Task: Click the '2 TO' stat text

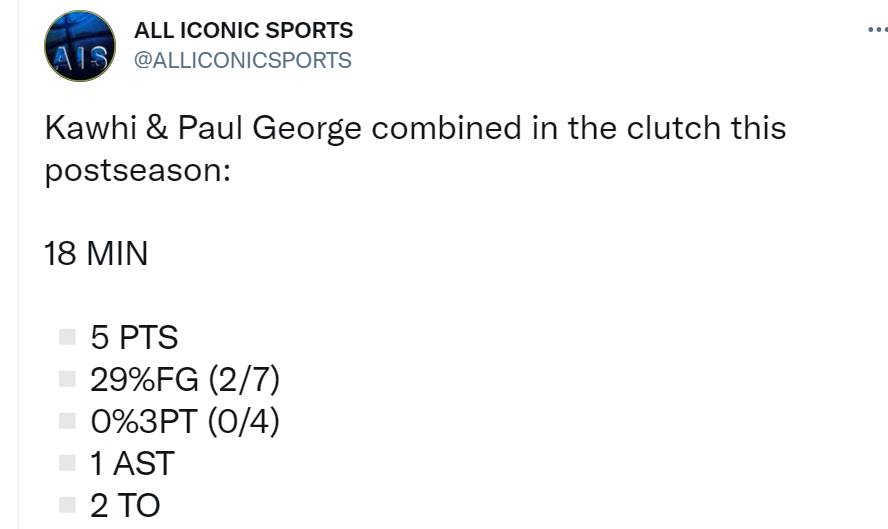Action: pyautogui.click(x=125, y=506)
